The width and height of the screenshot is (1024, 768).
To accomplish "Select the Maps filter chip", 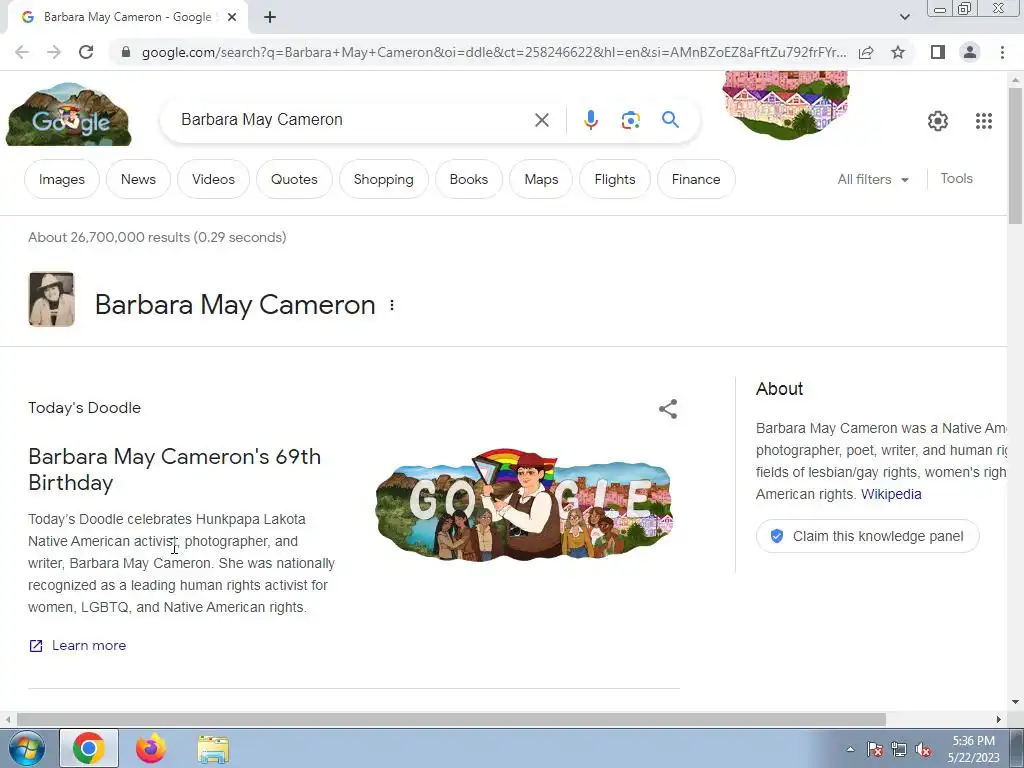I will point(541,179).
